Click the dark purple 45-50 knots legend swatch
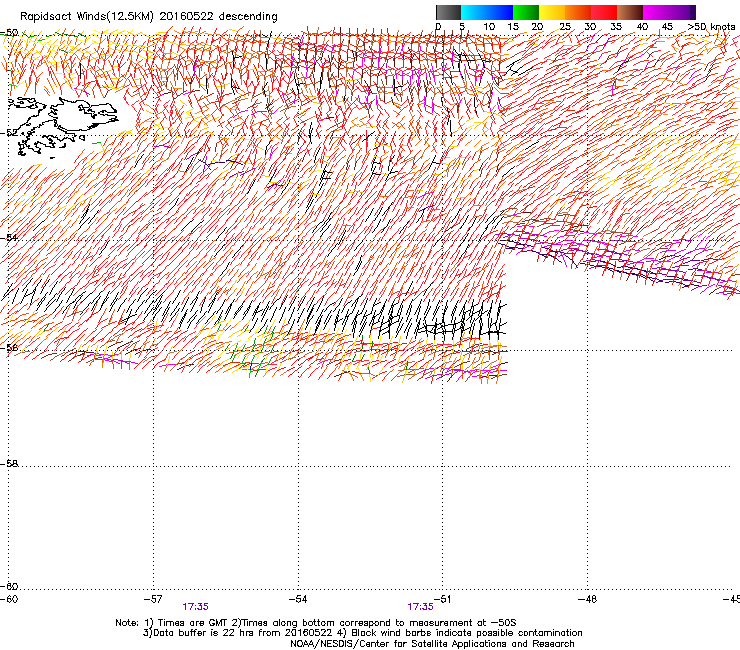740x650 pixels. [x=682, y=12]
